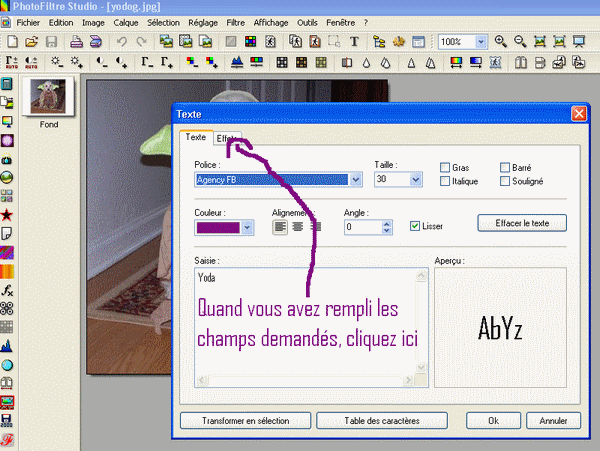Uncheck the Lisser checkbox
Viewport: 600px width, 451px height.
pos(415,226)
